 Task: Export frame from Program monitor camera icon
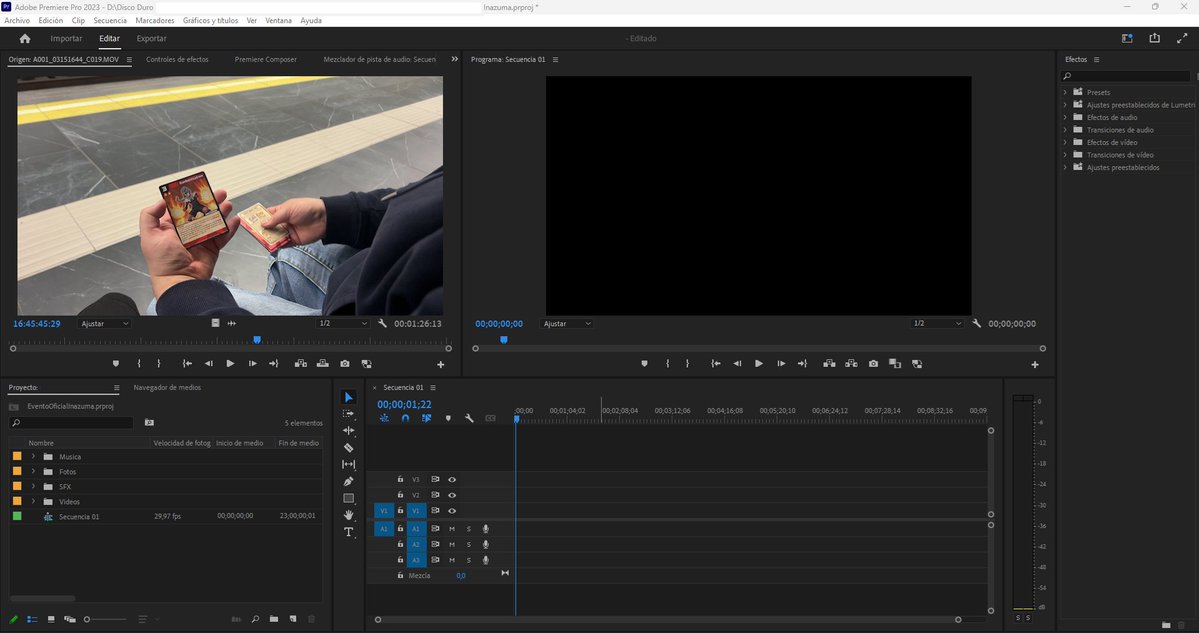873,364
